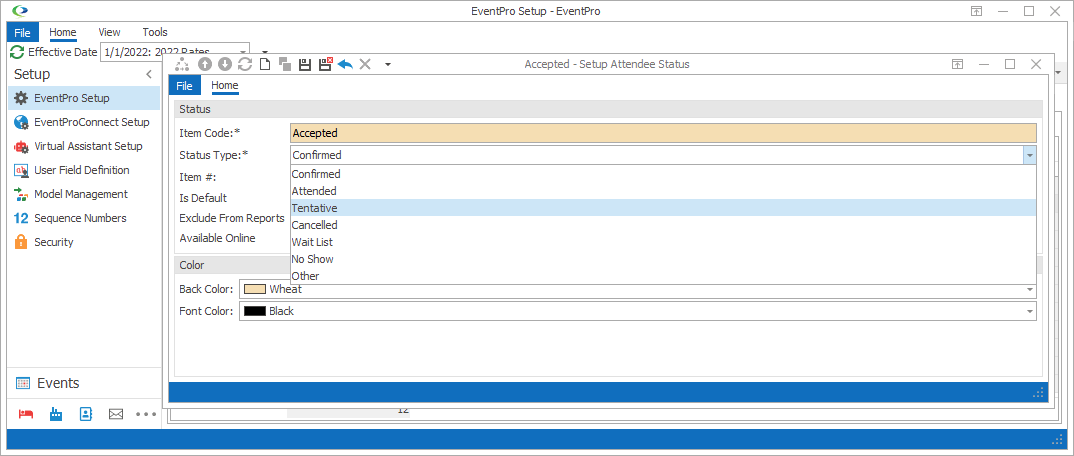Open the dialog ribbon display options icon
The width and height of the screenshot is (1074, 456).
point(958,64)
